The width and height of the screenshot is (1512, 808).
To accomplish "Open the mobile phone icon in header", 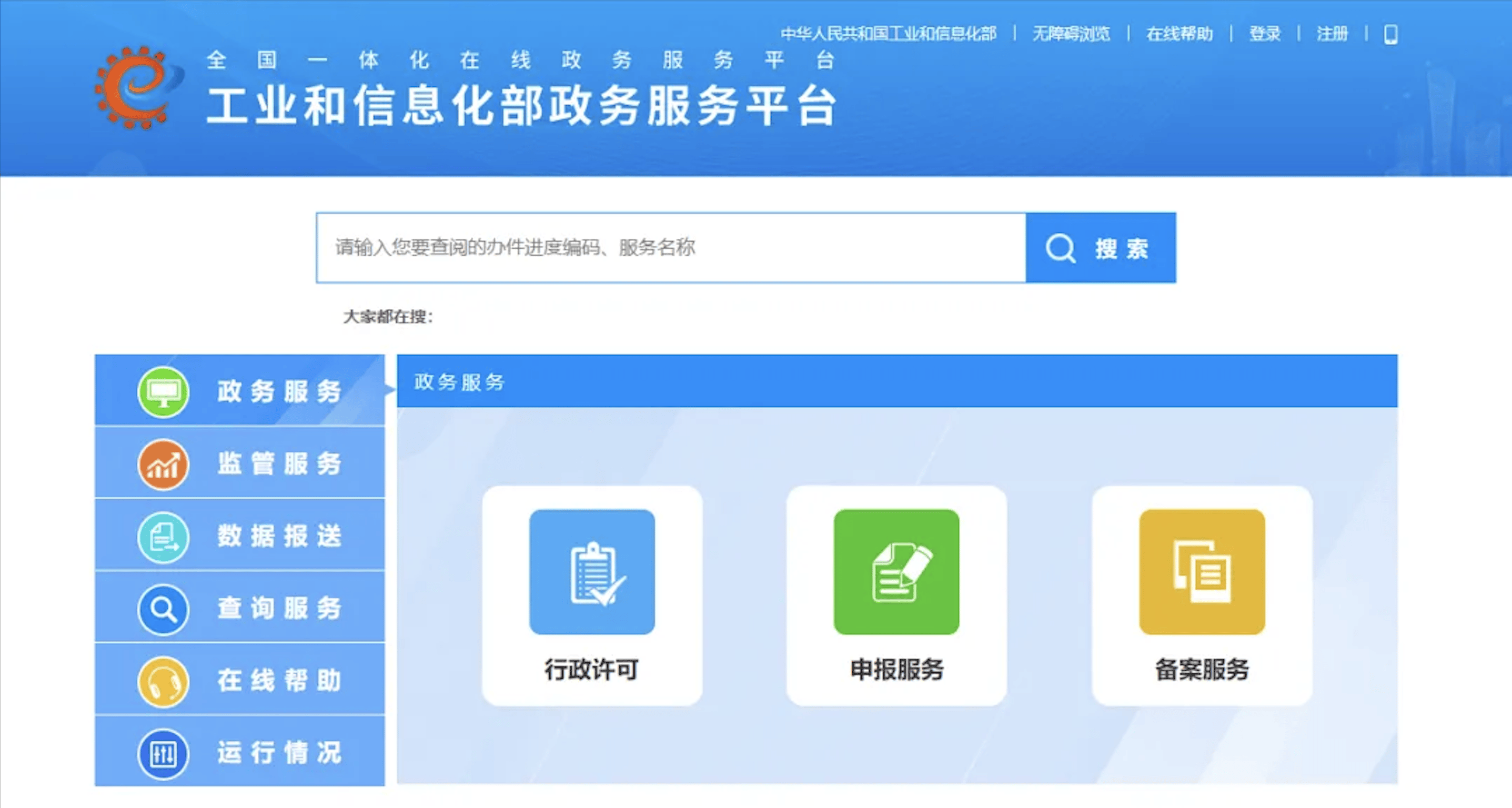I will [x=1390, y=34].
